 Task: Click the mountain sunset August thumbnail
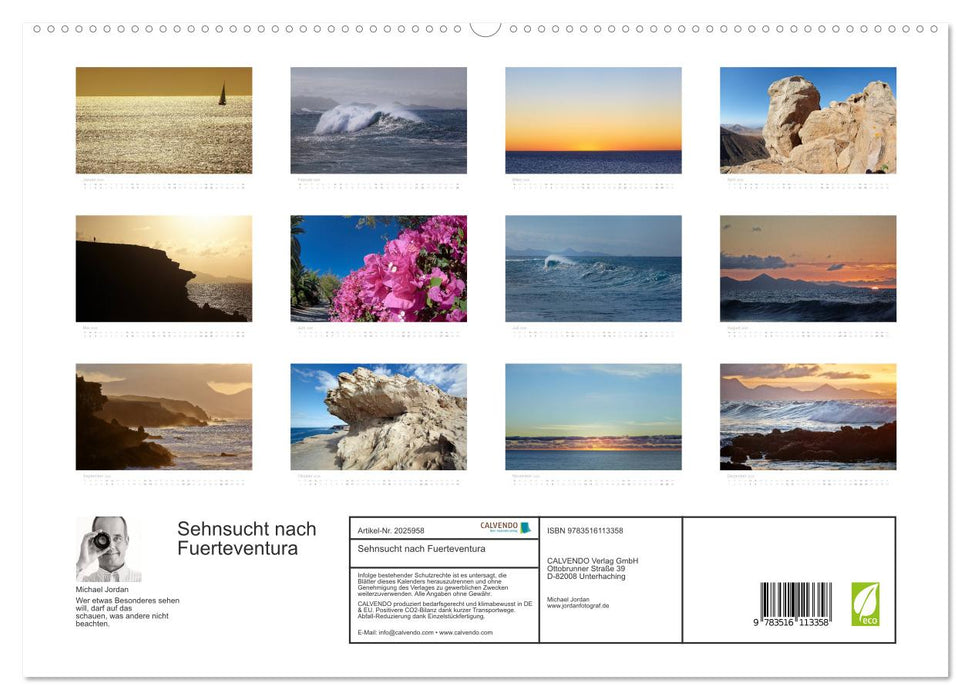[x=806, y=268]
